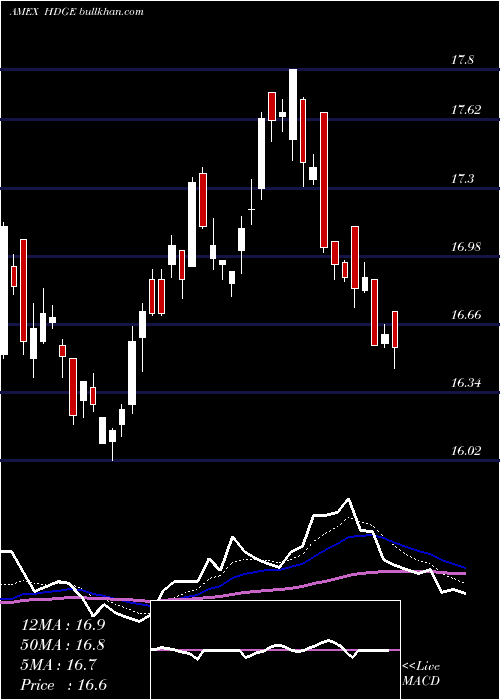Click the 5MA : 16.7 reading

point(59,665)
